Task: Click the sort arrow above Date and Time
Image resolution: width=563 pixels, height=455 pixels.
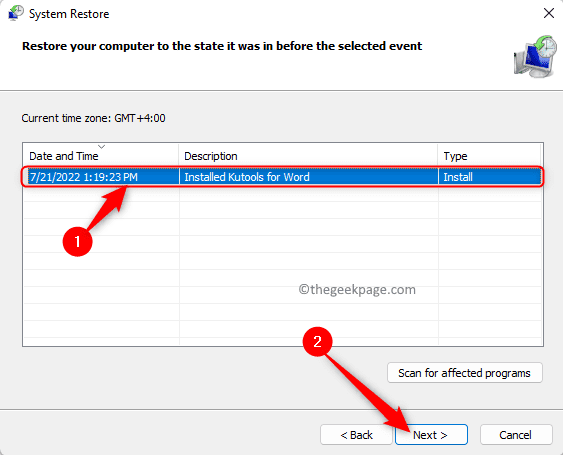Action: (x=102, y=147)
